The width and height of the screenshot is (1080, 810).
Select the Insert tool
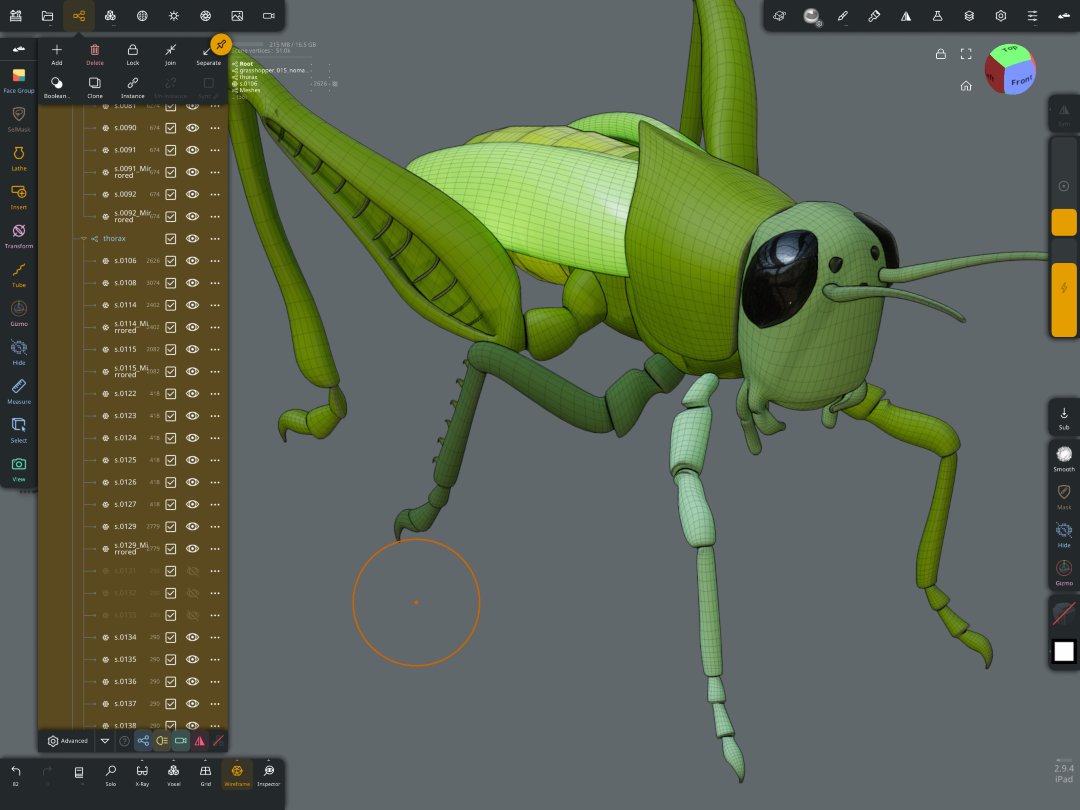coord(19,197)
